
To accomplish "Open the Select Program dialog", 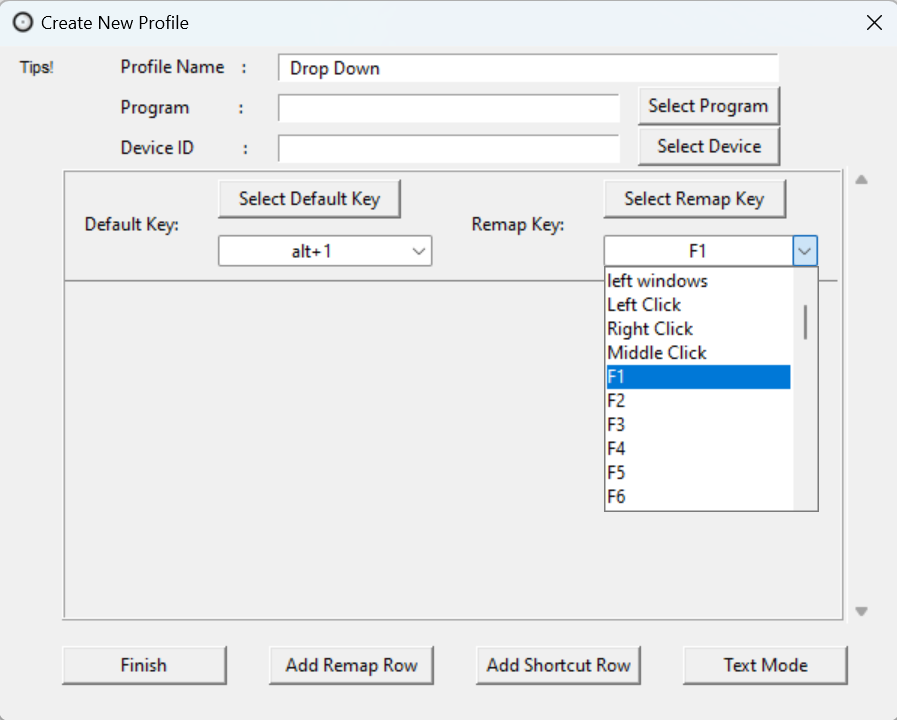I will click(x=708, y=105).
